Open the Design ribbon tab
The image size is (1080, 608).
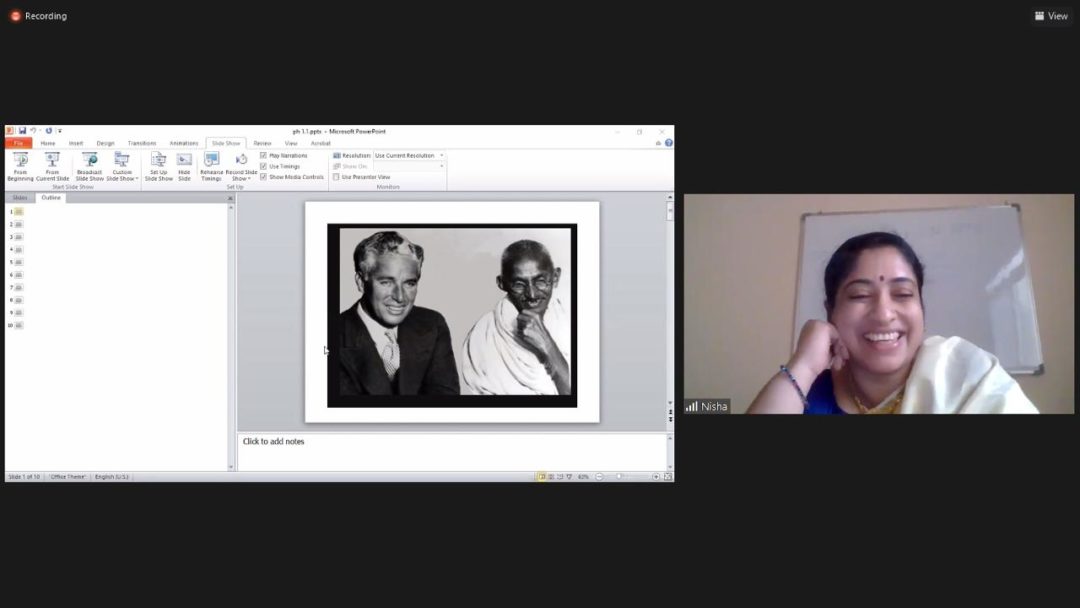(x=105, y=143)
